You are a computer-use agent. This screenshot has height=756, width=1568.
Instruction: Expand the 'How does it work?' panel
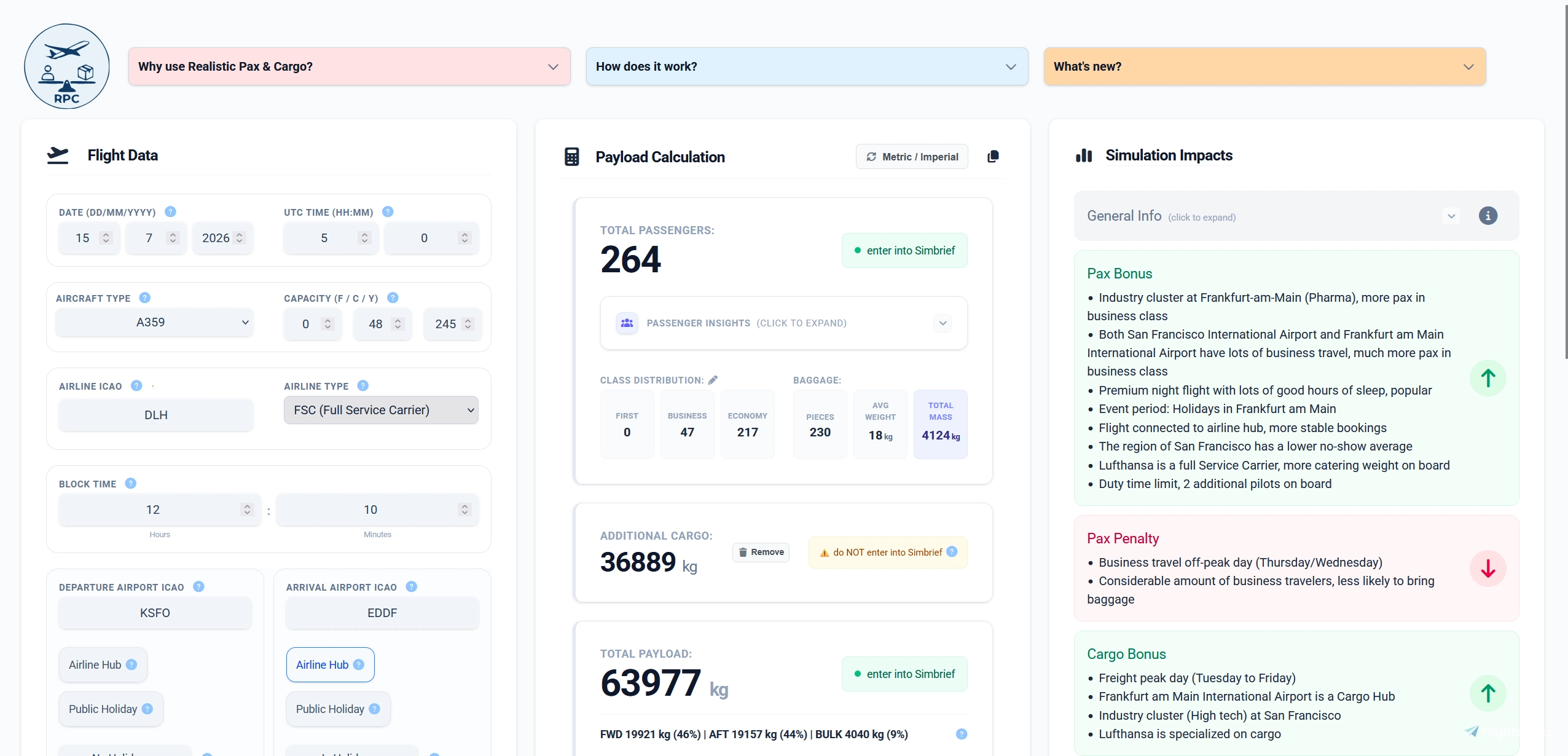pyautogui.click(x=807, y=66)
